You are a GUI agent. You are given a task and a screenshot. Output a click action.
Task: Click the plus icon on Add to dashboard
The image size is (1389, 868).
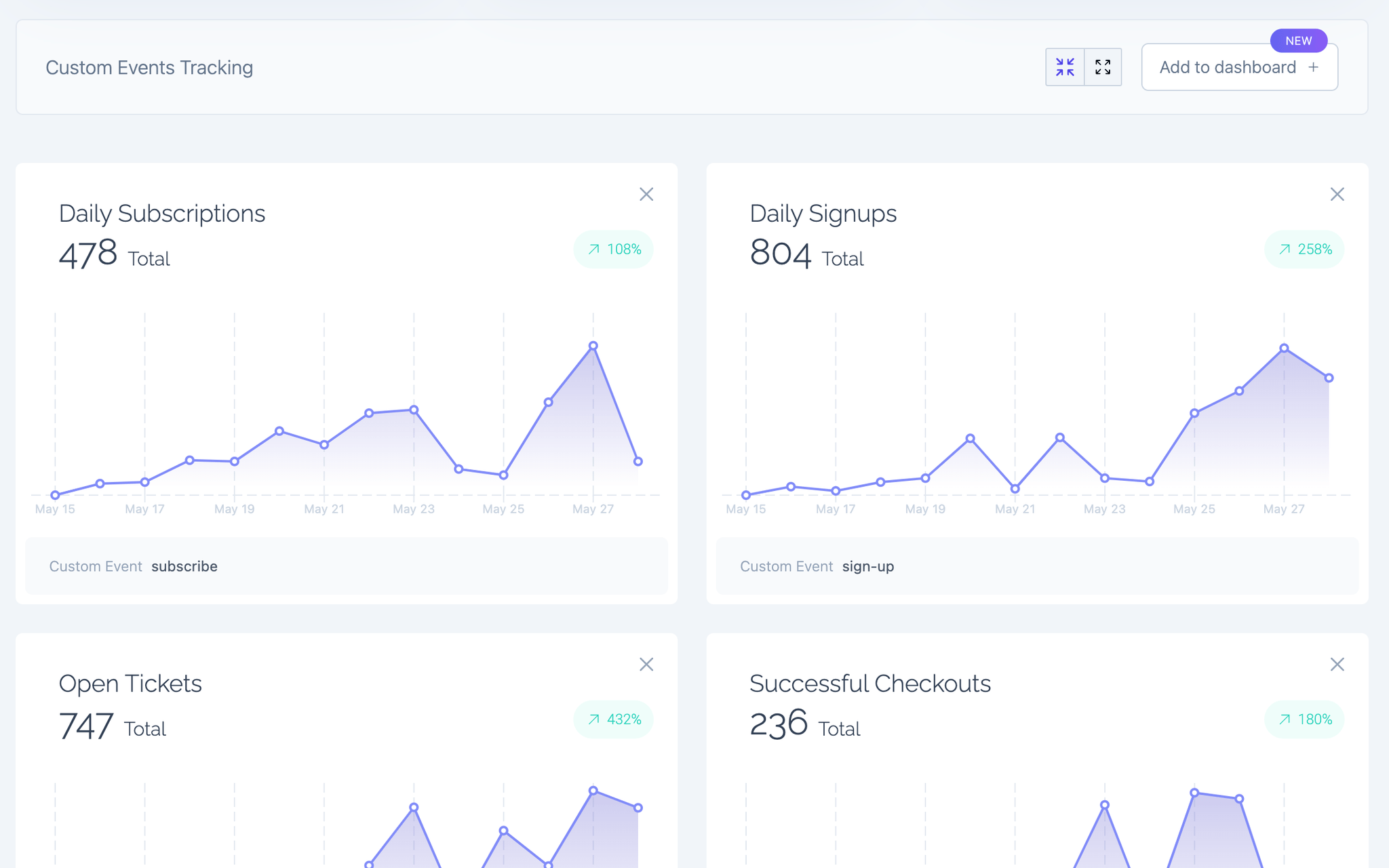tap(1314, 66)
